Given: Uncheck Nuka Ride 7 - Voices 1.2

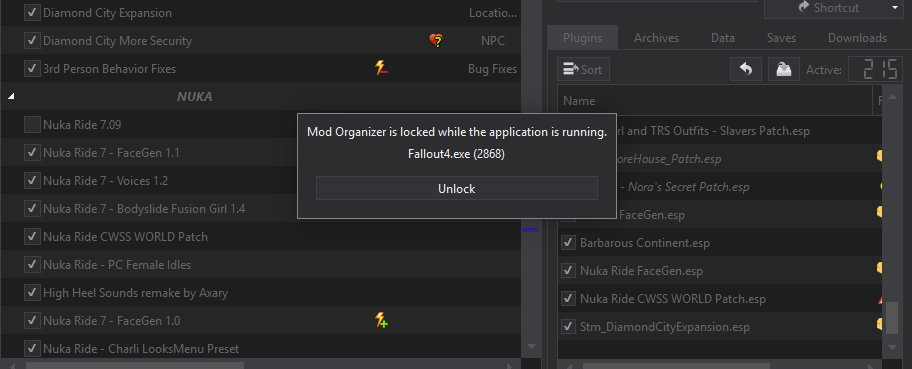Looking at the screenshot, I should pos(32,180).
